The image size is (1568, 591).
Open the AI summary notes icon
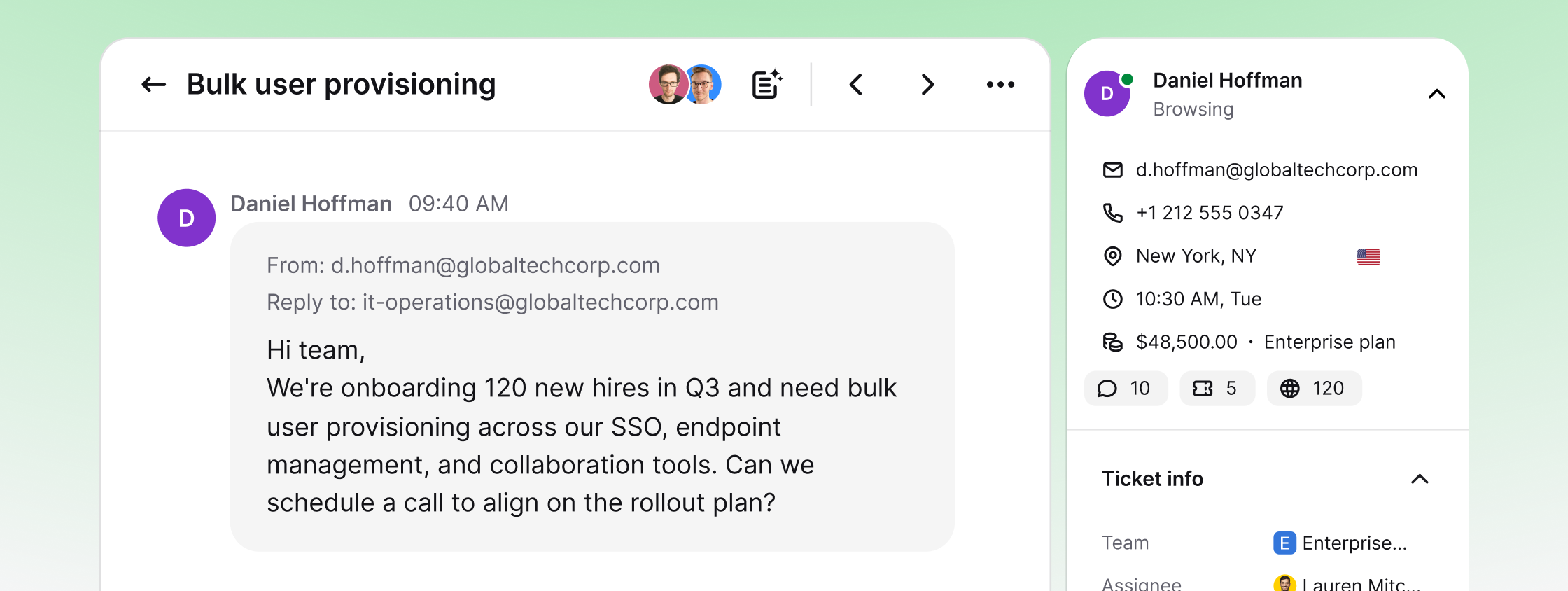click(x=767, y=84)
